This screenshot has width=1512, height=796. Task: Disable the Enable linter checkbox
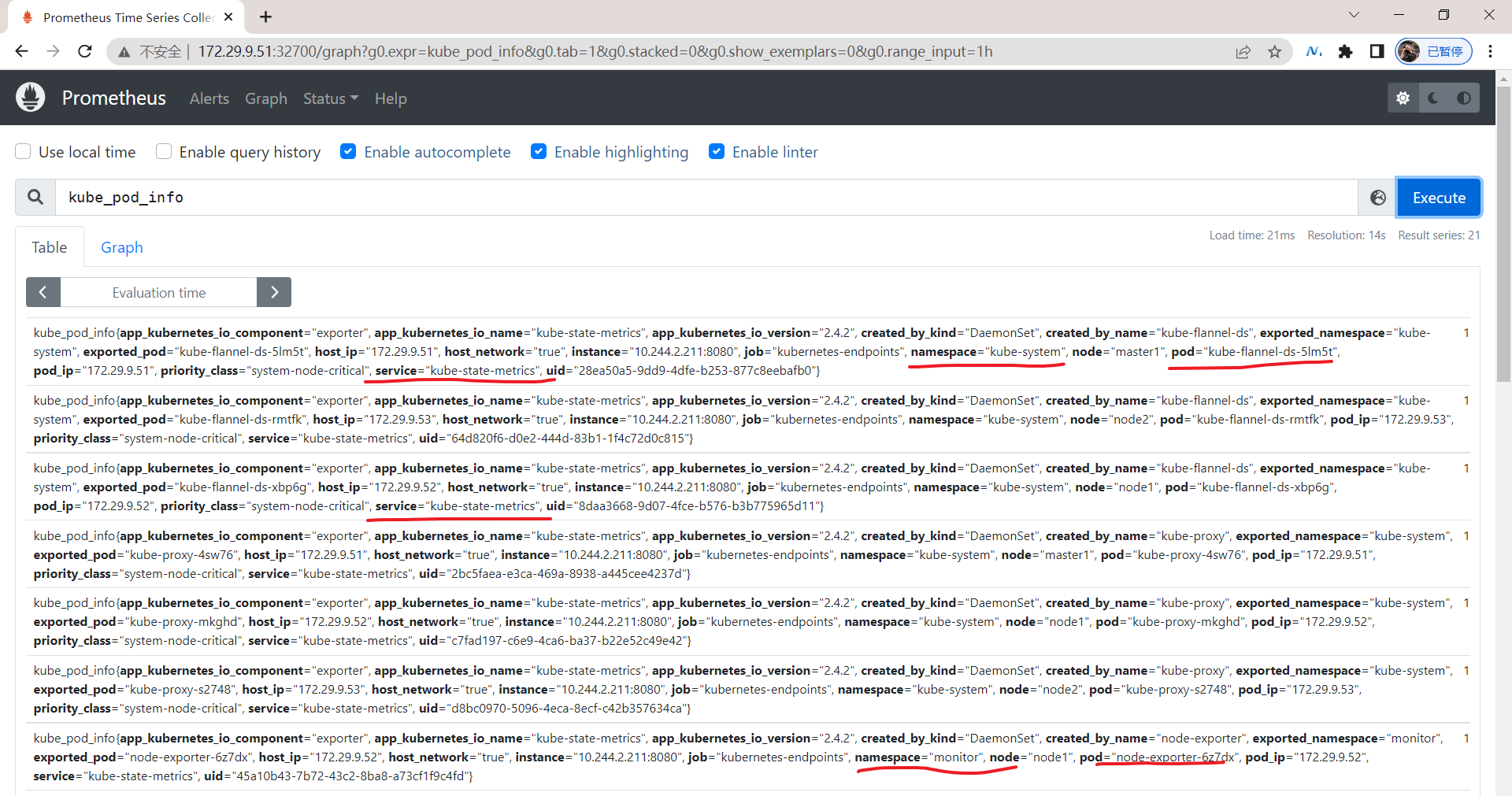[x=717, y=151]
